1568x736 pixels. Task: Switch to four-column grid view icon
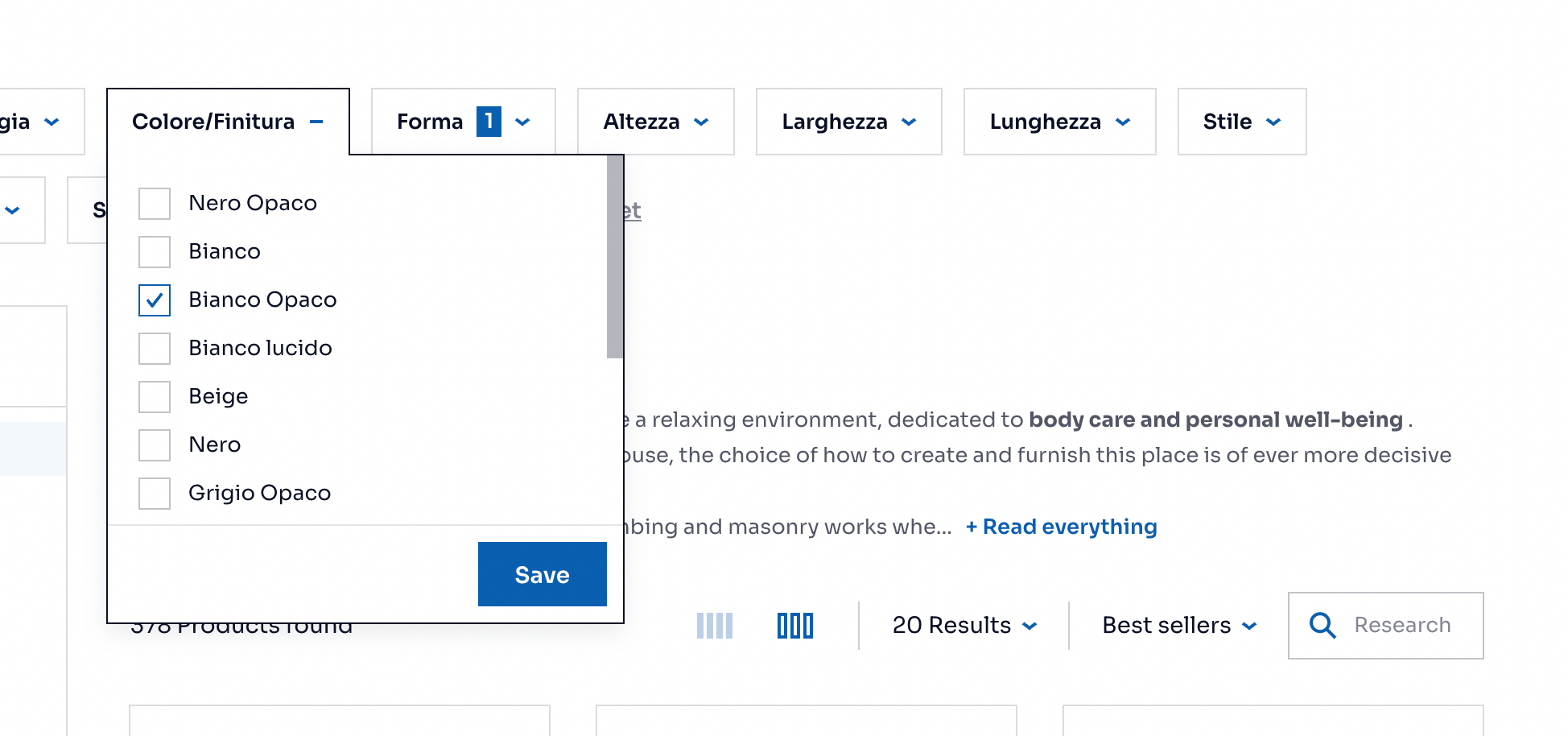pos(714,626)
